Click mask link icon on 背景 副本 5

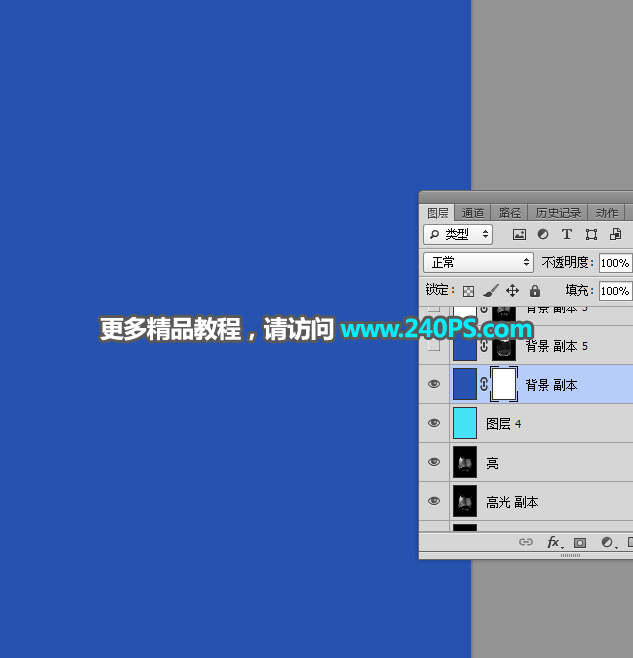tap(484, 345)
